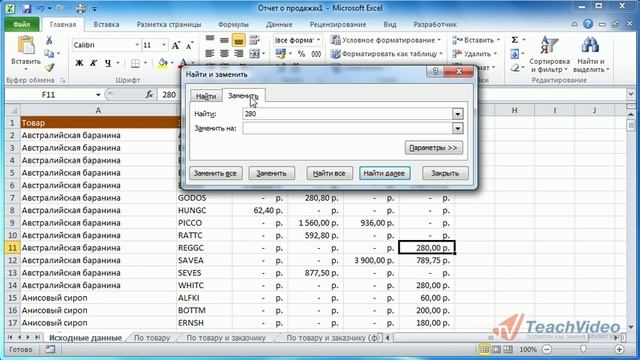Screen dimensions: 640x360
Task: Apply thousands separator 000 format
Action: click(x=316, y=54)
